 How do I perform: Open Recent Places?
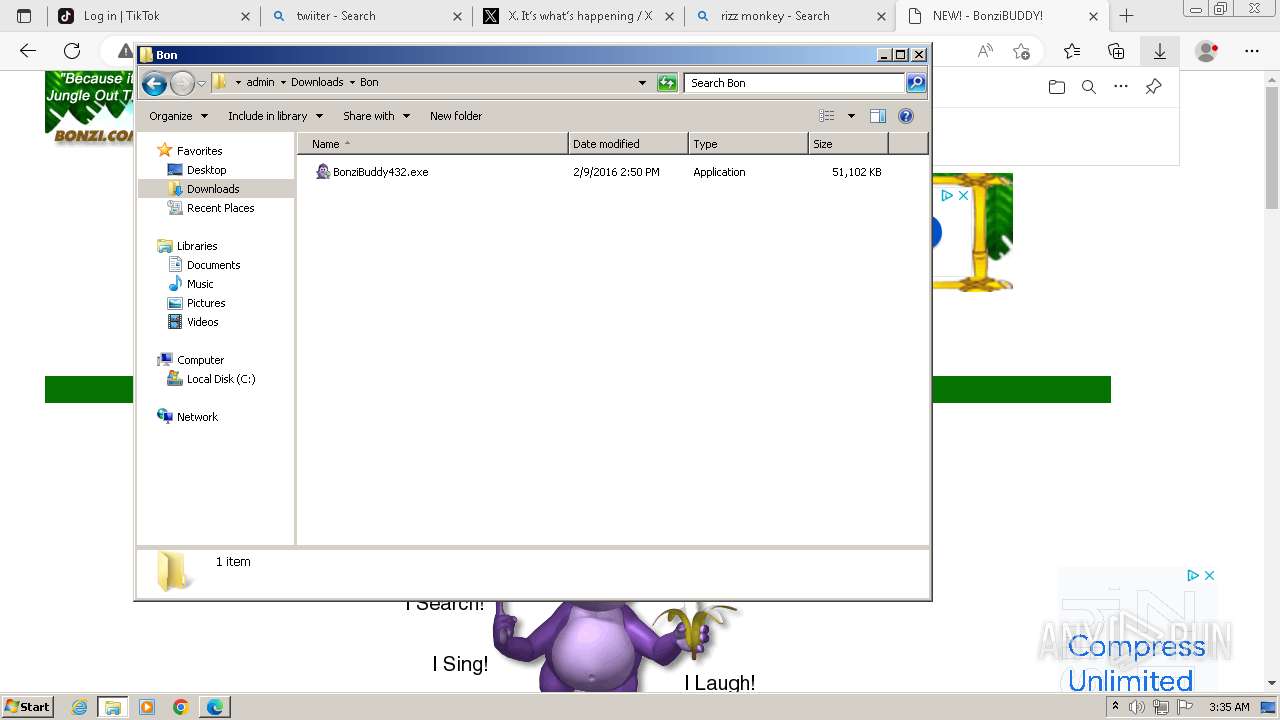click(220, 208)
